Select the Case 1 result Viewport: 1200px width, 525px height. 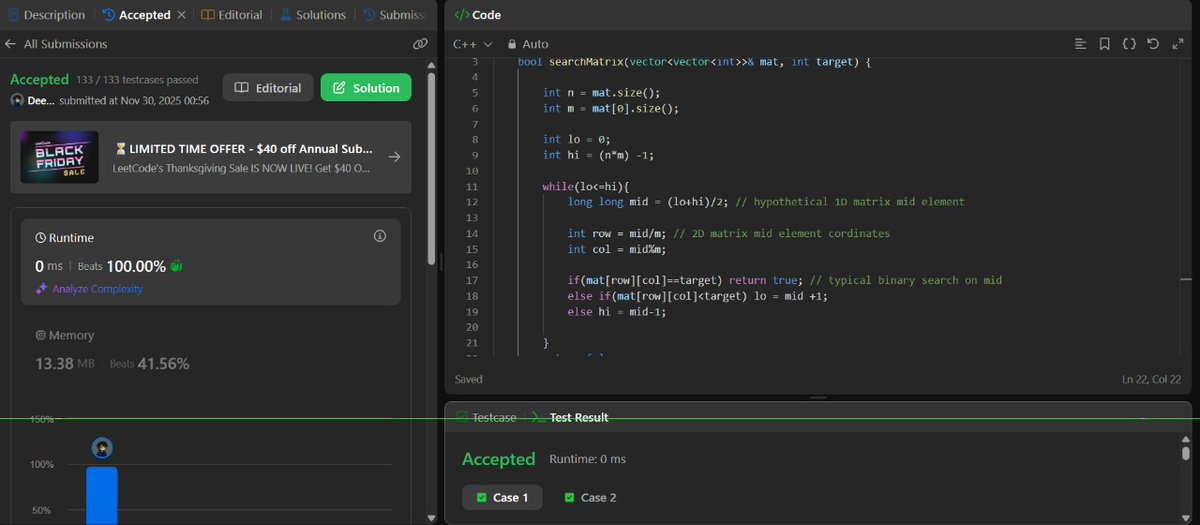coord(502,497)
